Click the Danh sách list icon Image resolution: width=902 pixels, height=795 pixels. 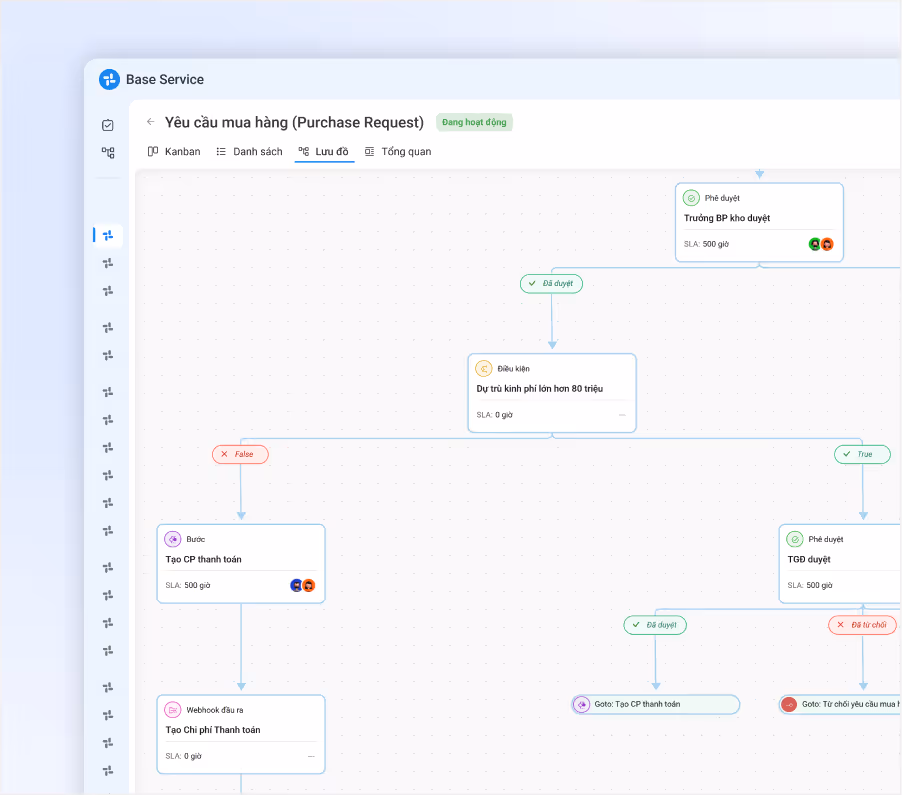pos(221,151)
